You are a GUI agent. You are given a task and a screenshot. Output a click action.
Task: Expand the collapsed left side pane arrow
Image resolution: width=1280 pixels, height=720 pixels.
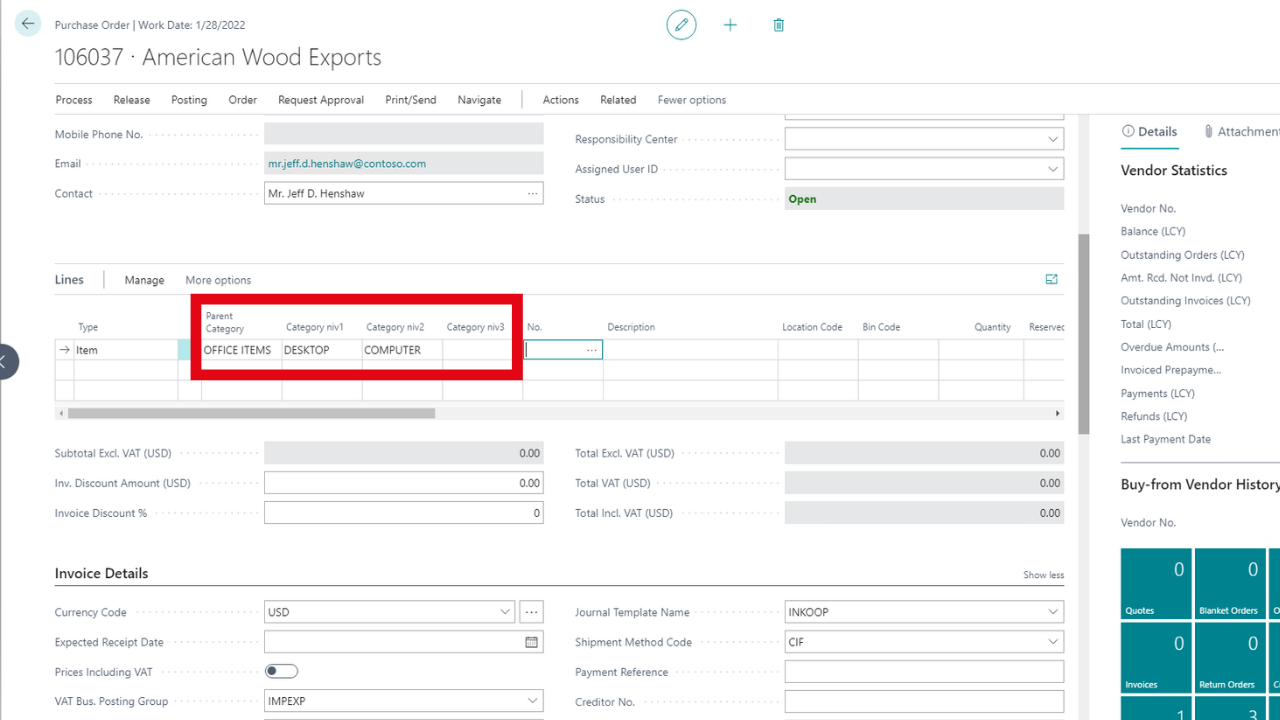5,362
